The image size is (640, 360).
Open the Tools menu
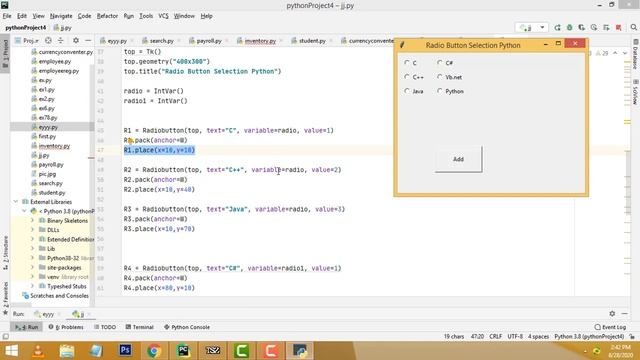point(146,16)
